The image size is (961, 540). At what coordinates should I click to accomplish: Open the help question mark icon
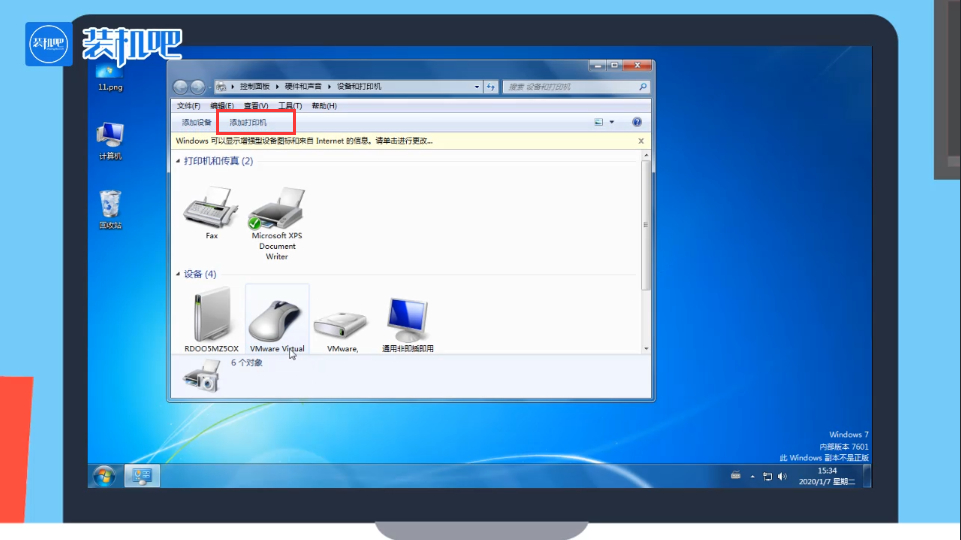point(636,122)
